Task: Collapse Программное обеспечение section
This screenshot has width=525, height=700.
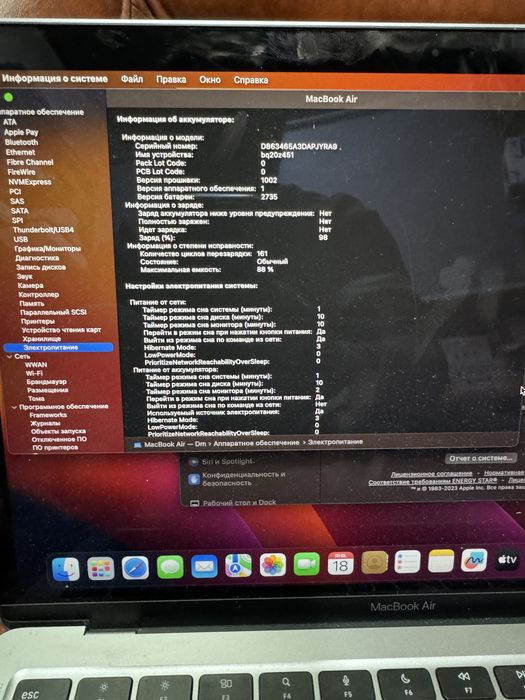Action: pos(14,407)
